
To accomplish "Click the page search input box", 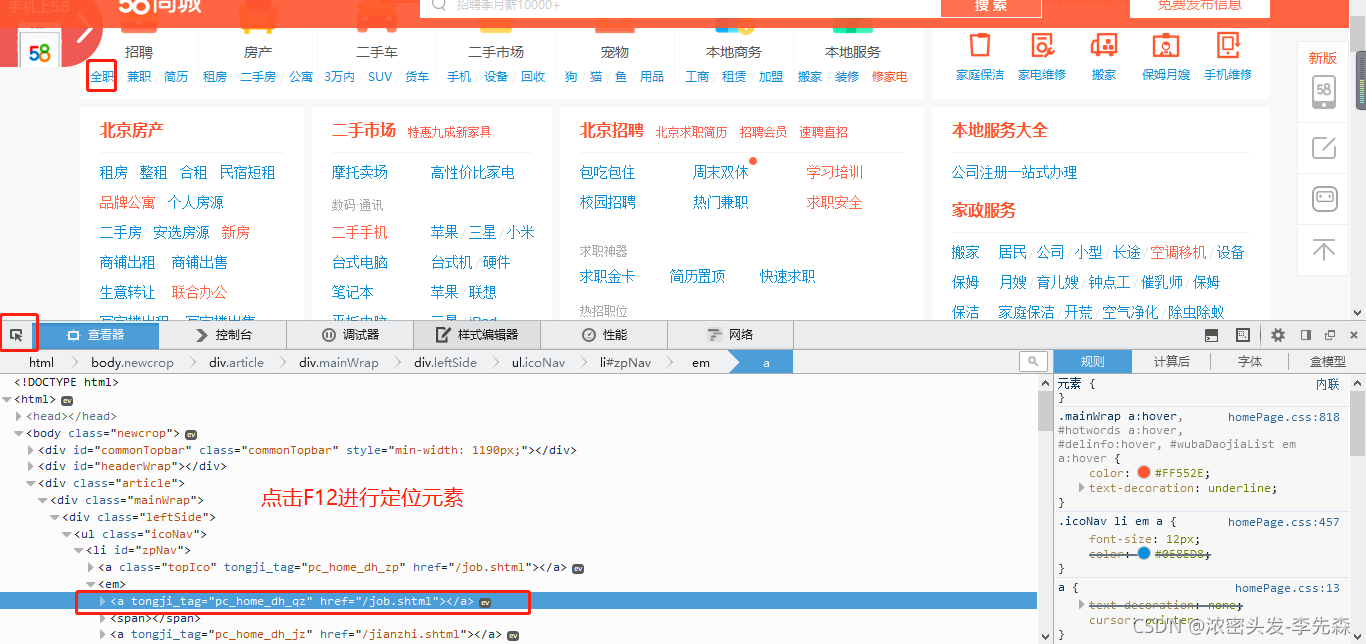I will [680, 6].
